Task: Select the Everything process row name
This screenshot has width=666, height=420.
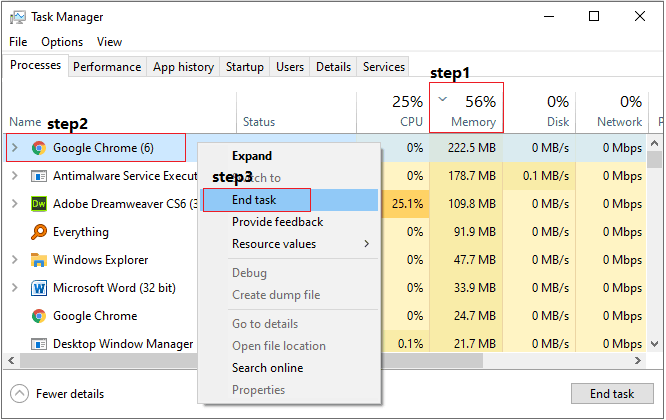Action: click(x=81, y=232)
